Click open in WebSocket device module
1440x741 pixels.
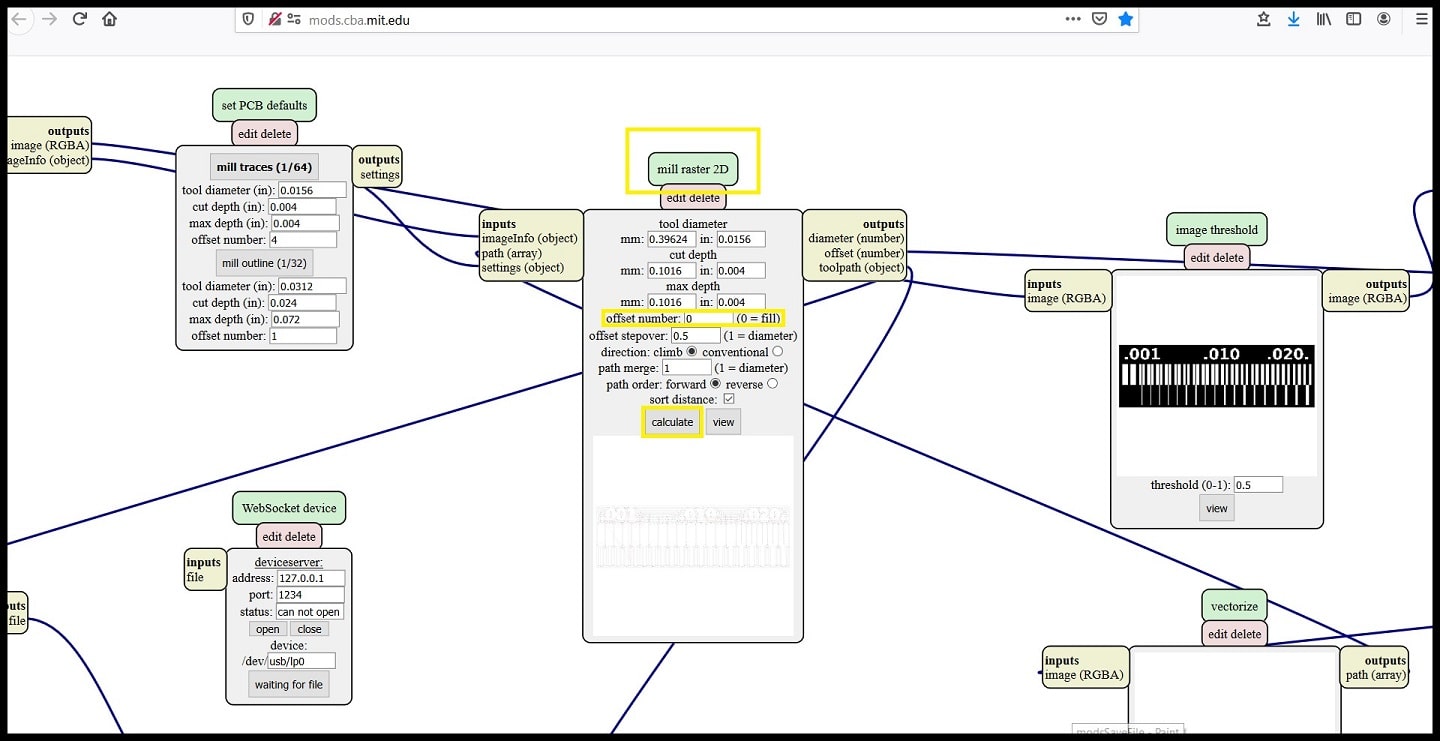(268, 629)
